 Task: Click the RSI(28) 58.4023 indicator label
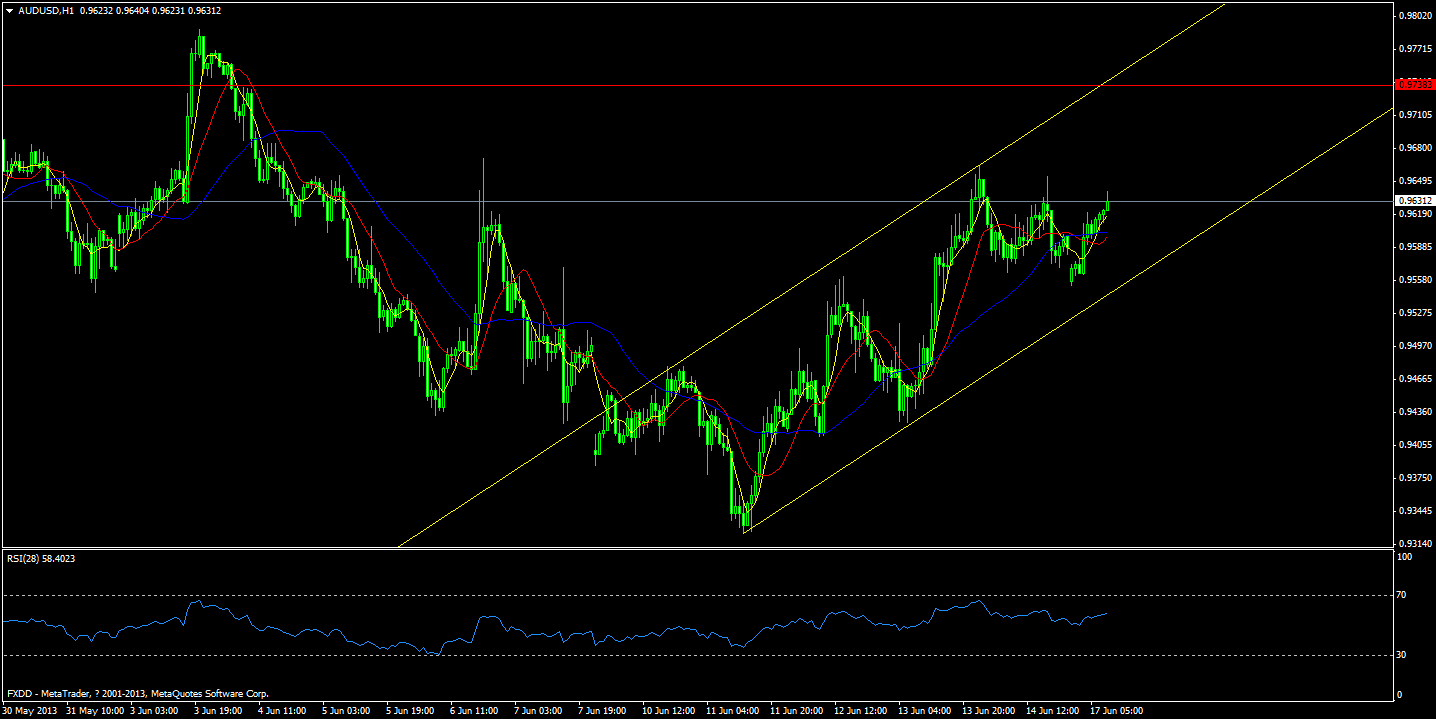point(41,559)
